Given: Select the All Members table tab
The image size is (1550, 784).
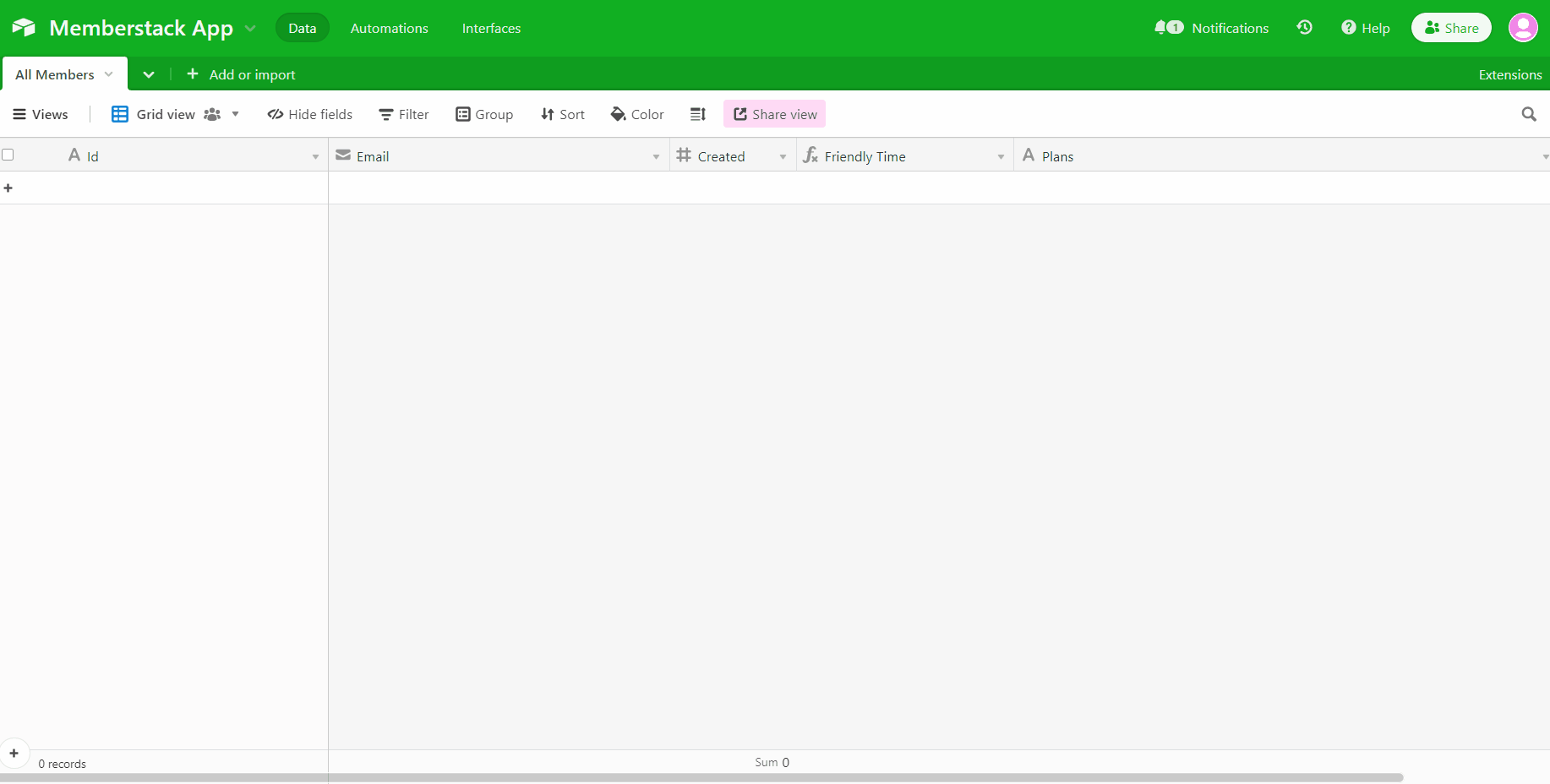Looking at the screenshot, I should pyautogui.click(x=64, y=73).
